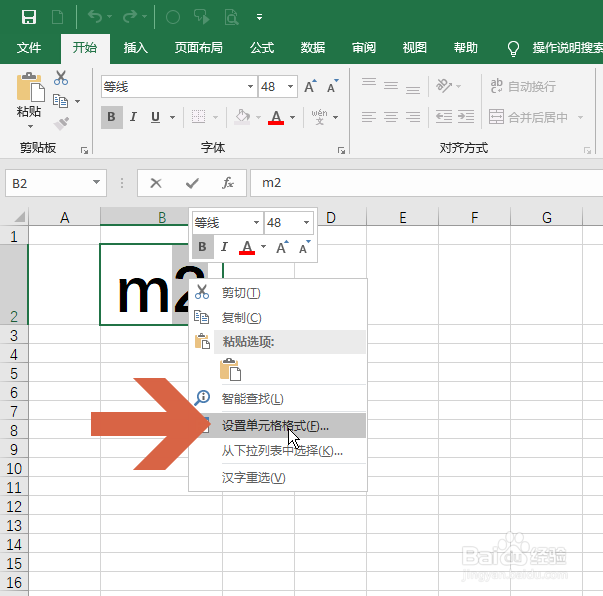This screenshot has height=596, width=603.
Task: Open Clipboard (剪贴板) group dialog launcher
Action: 84,150
